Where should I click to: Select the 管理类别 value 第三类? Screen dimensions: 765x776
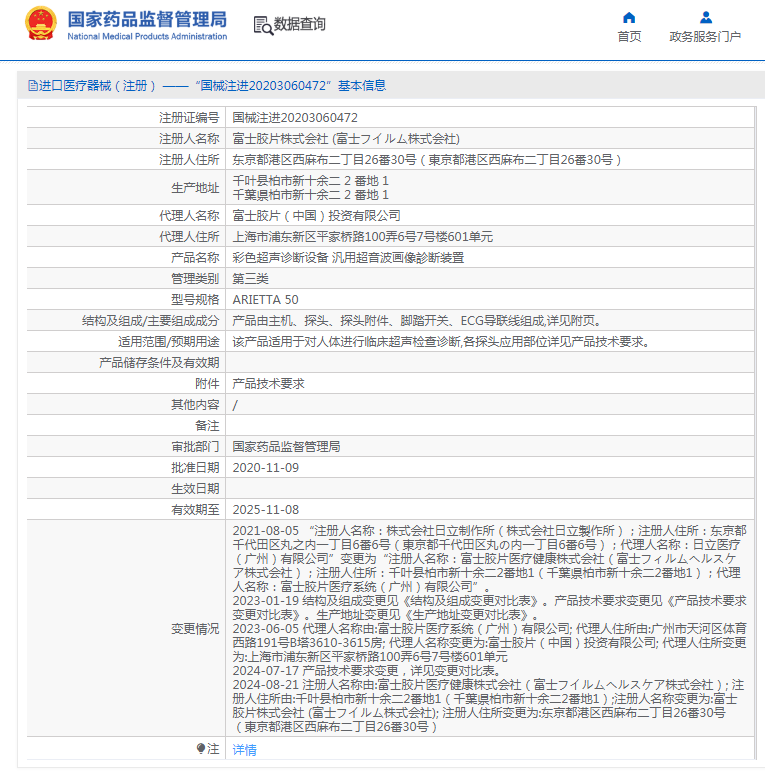tap(250, 279)
